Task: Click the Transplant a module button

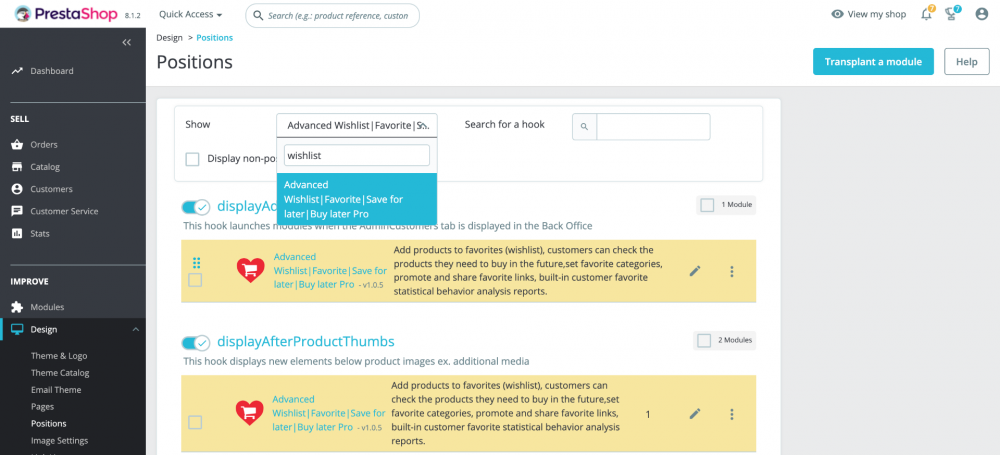Action: point(873,62)
